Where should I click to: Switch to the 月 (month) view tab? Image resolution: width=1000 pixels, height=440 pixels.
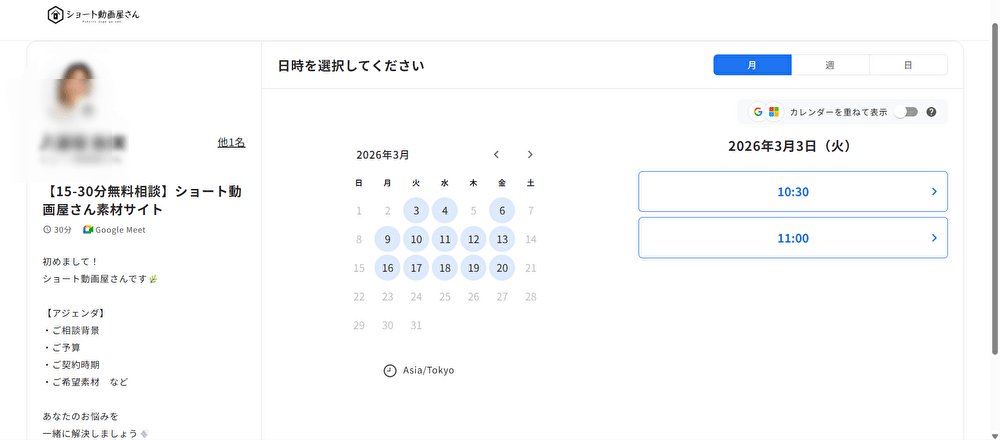(x=752, y=65)
